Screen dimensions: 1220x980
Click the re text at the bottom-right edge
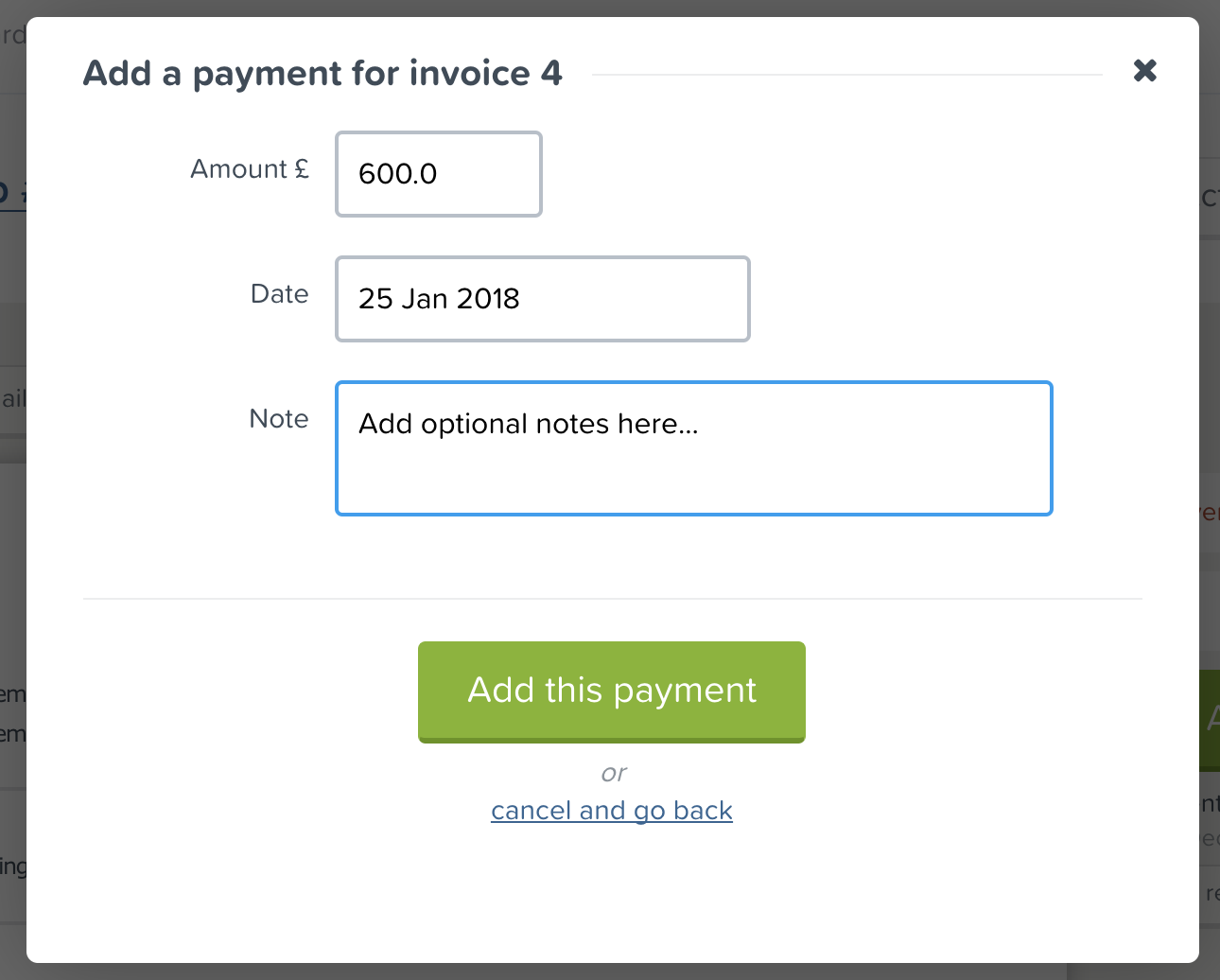pos(1212,893)
